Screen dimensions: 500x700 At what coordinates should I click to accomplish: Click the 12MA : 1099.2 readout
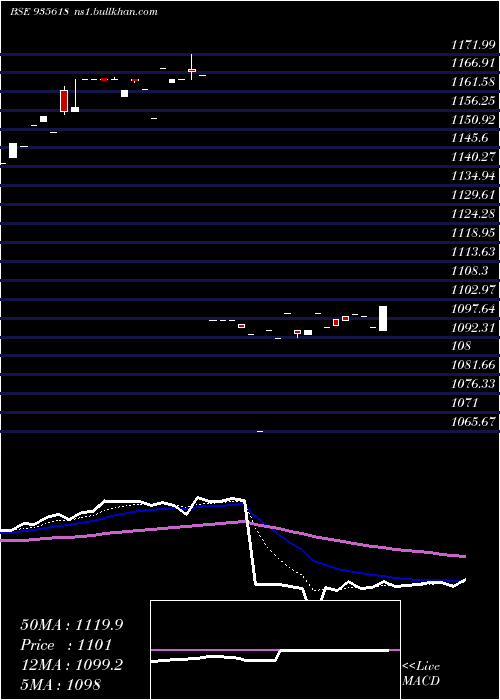[x=72, y=665]
